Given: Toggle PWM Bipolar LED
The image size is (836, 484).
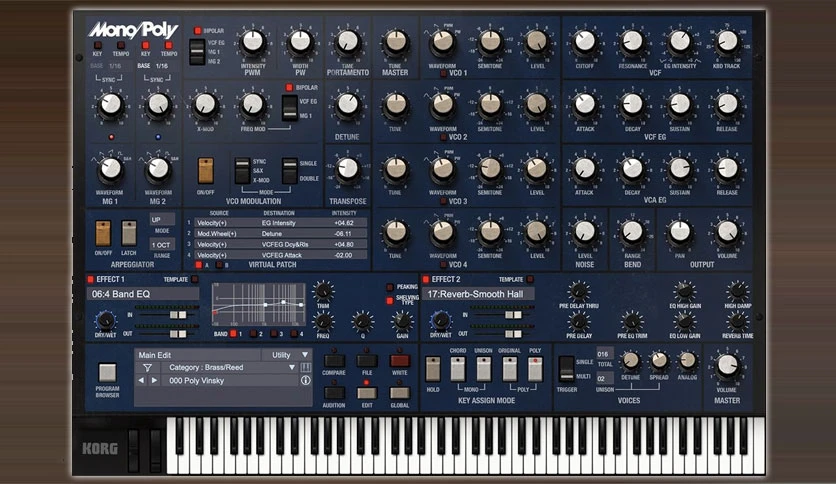Looking at the screenshot, I should pos(198,31).
